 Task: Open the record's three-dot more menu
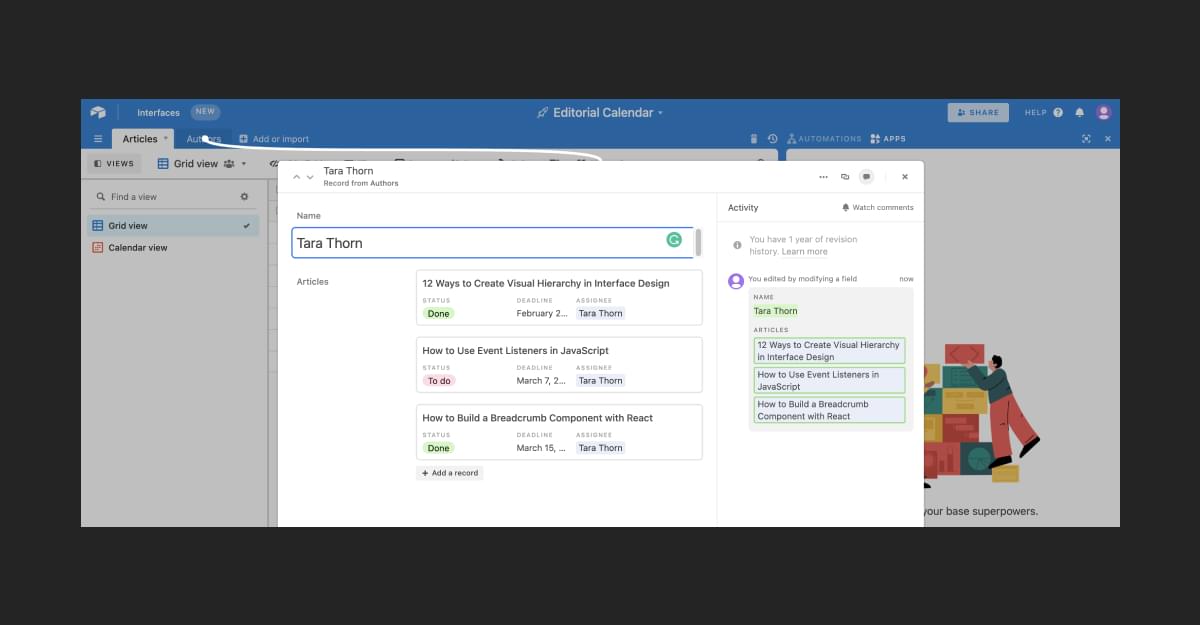[823, 177]
